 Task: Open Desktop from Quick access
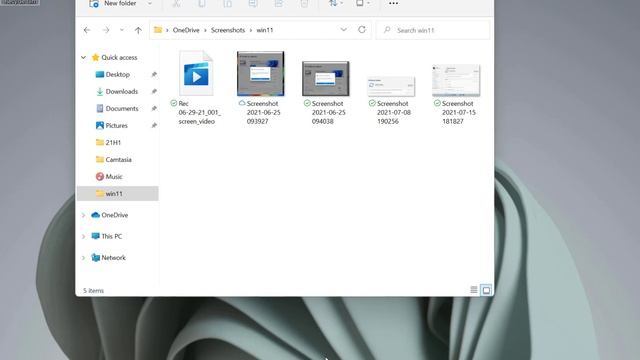tap(118, 75)
